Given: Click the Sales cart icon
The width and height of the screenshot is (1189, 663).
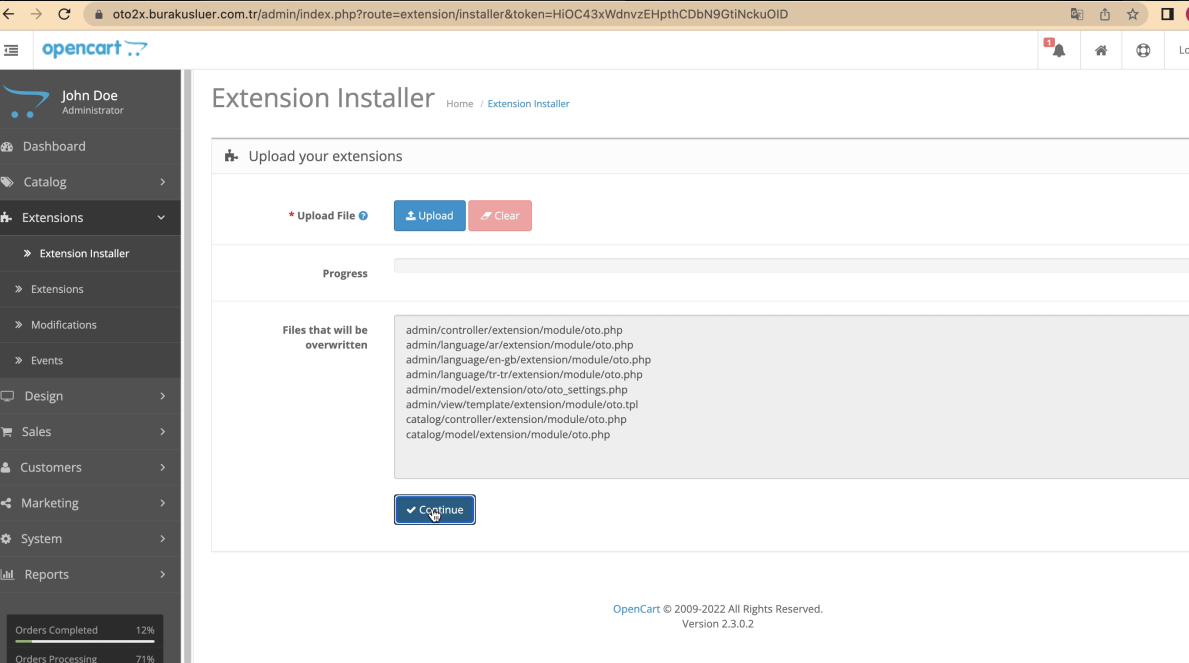Looking at the screenshot, I should pos(7,432).
